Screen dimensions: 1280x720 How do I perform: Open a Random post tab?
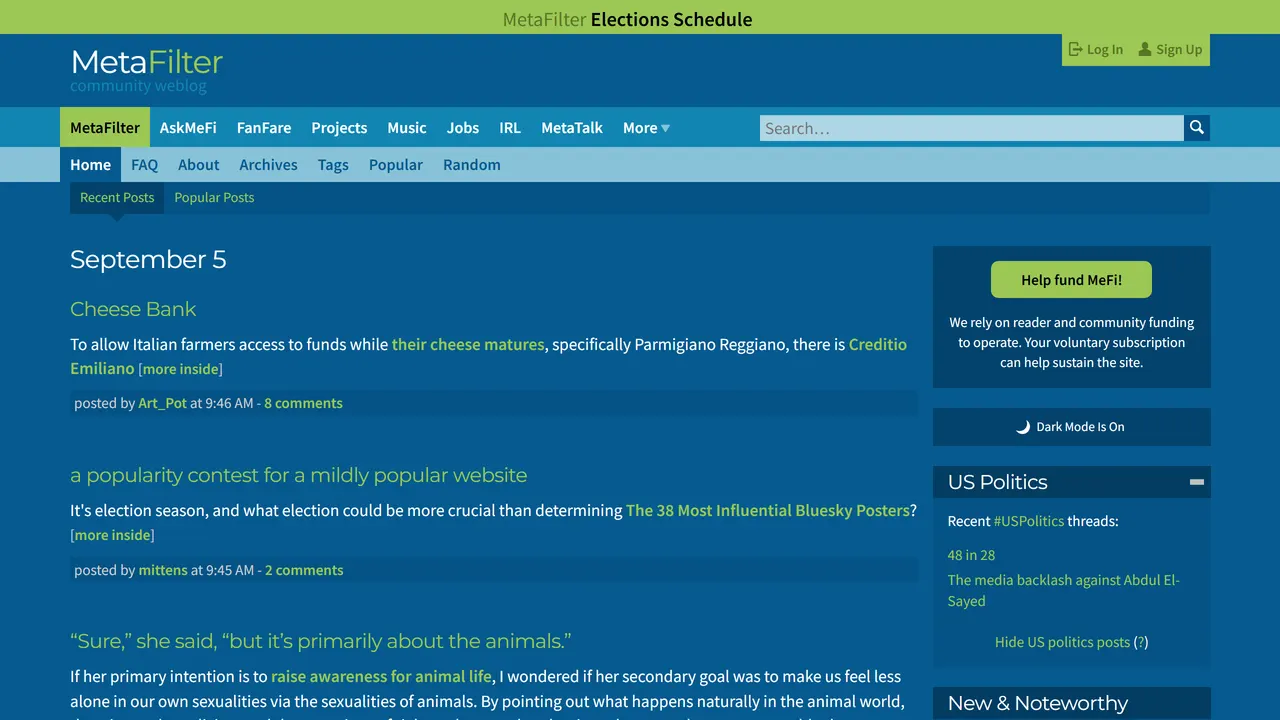coord(472,165)
